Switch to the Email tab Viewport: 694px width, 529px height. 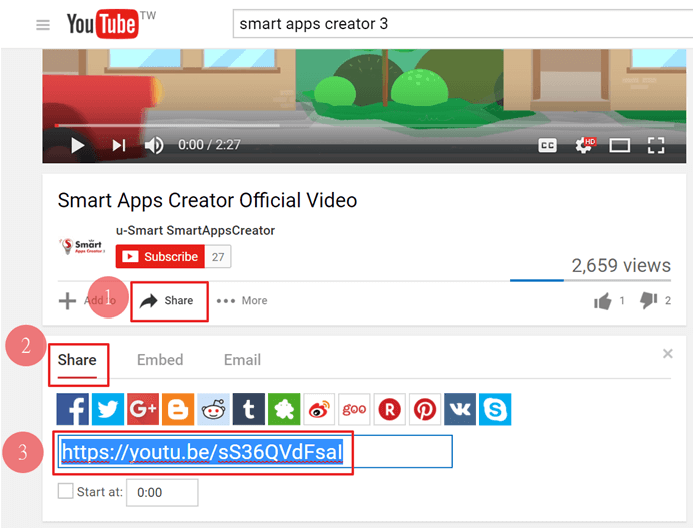click(x=242, y=360)
